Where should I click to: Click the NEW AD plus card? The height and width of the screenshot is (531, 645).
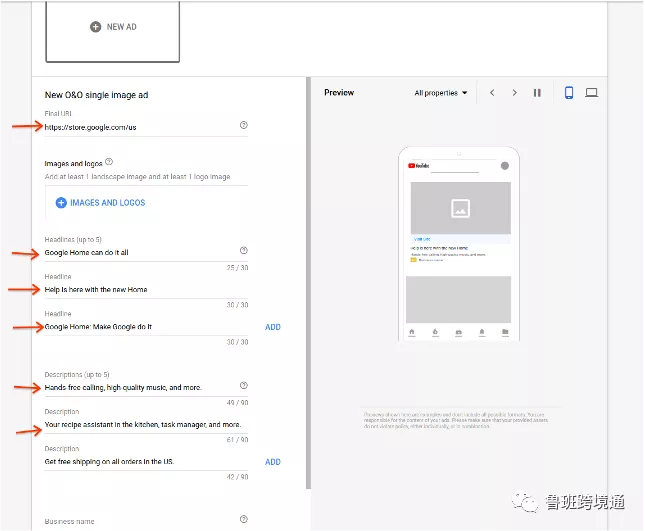(x=112, y=32)
